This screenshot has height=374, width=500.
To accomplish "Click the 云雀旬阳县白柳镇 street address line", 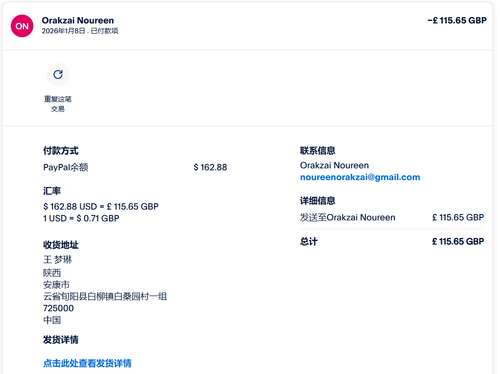I will (105, 296).
